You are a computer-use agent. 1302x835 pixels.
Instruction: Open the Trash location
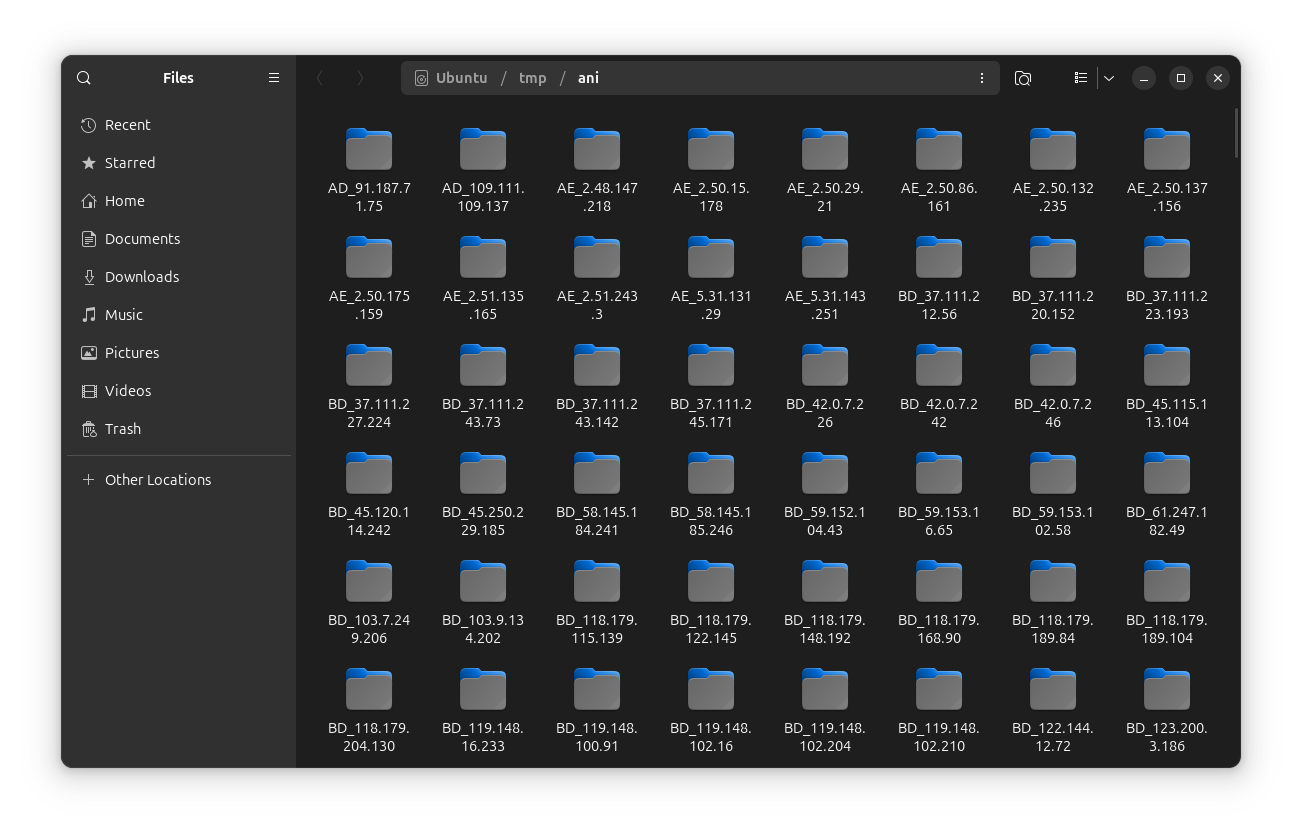(122, 429)
